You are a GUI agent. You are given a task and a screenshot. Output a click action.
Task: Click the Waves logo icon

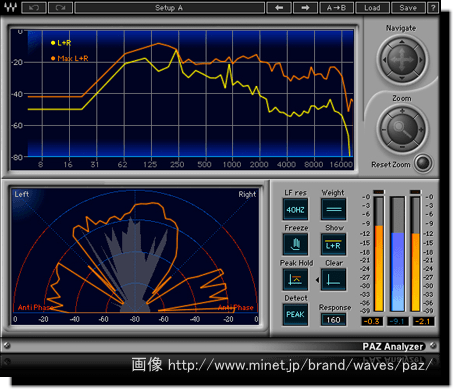coord(10,7)
